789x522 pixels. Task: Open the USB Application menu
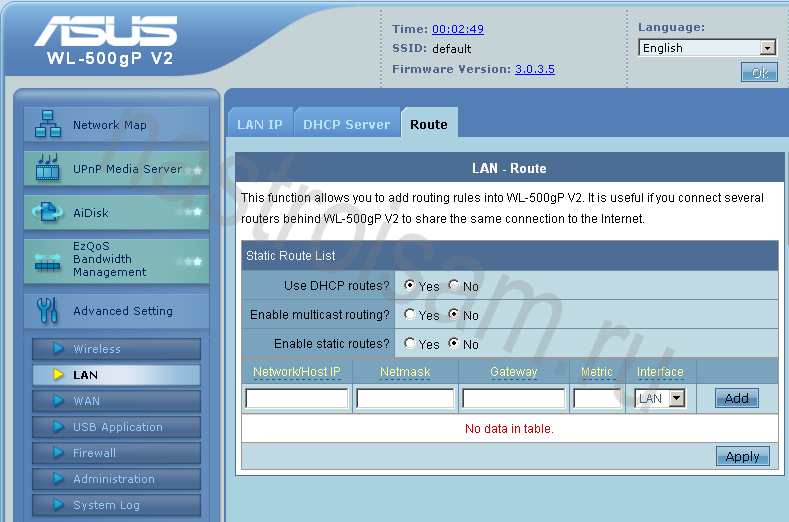coord(116,427)
